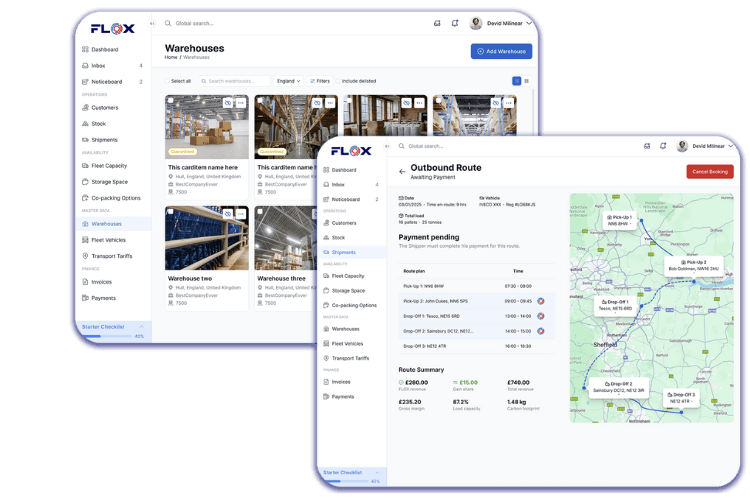Open the chat icon in the Warehouses window header
The image size is (750, 500).
tap(437, 23)
